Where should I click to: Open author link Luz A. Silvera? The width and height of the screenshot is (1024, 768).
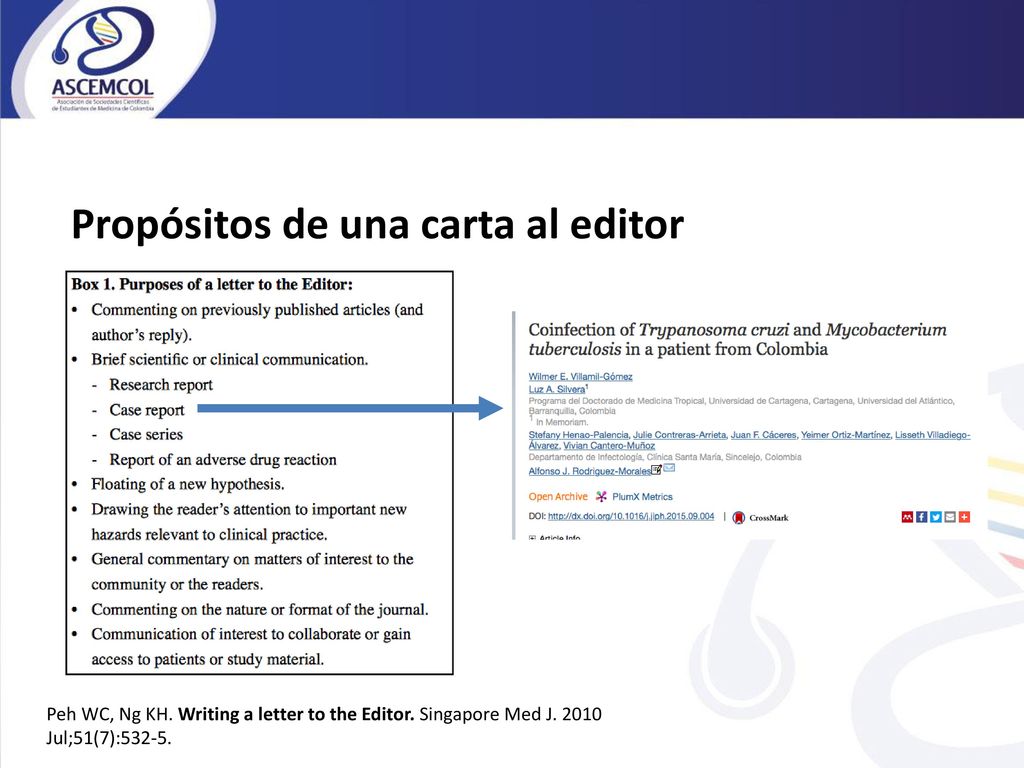coord(557,389)
